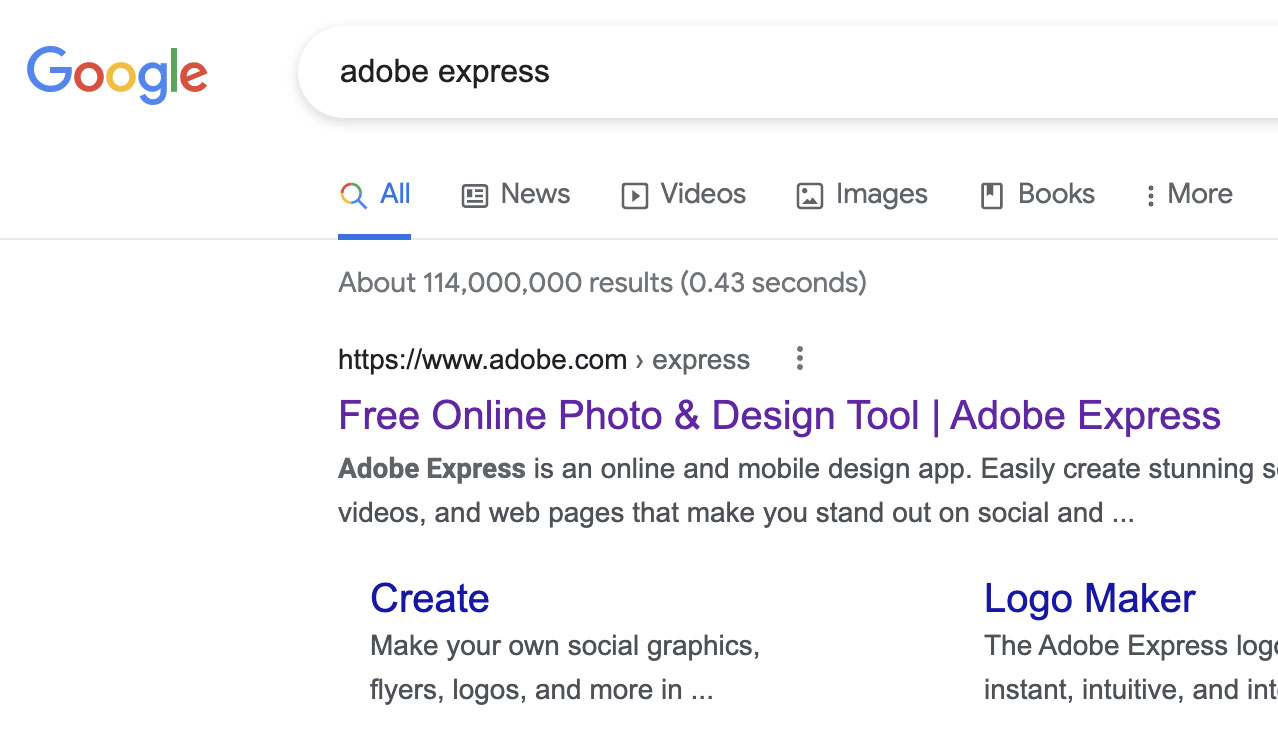
Task: Click the Google logo
Action: tap(117, 73)
